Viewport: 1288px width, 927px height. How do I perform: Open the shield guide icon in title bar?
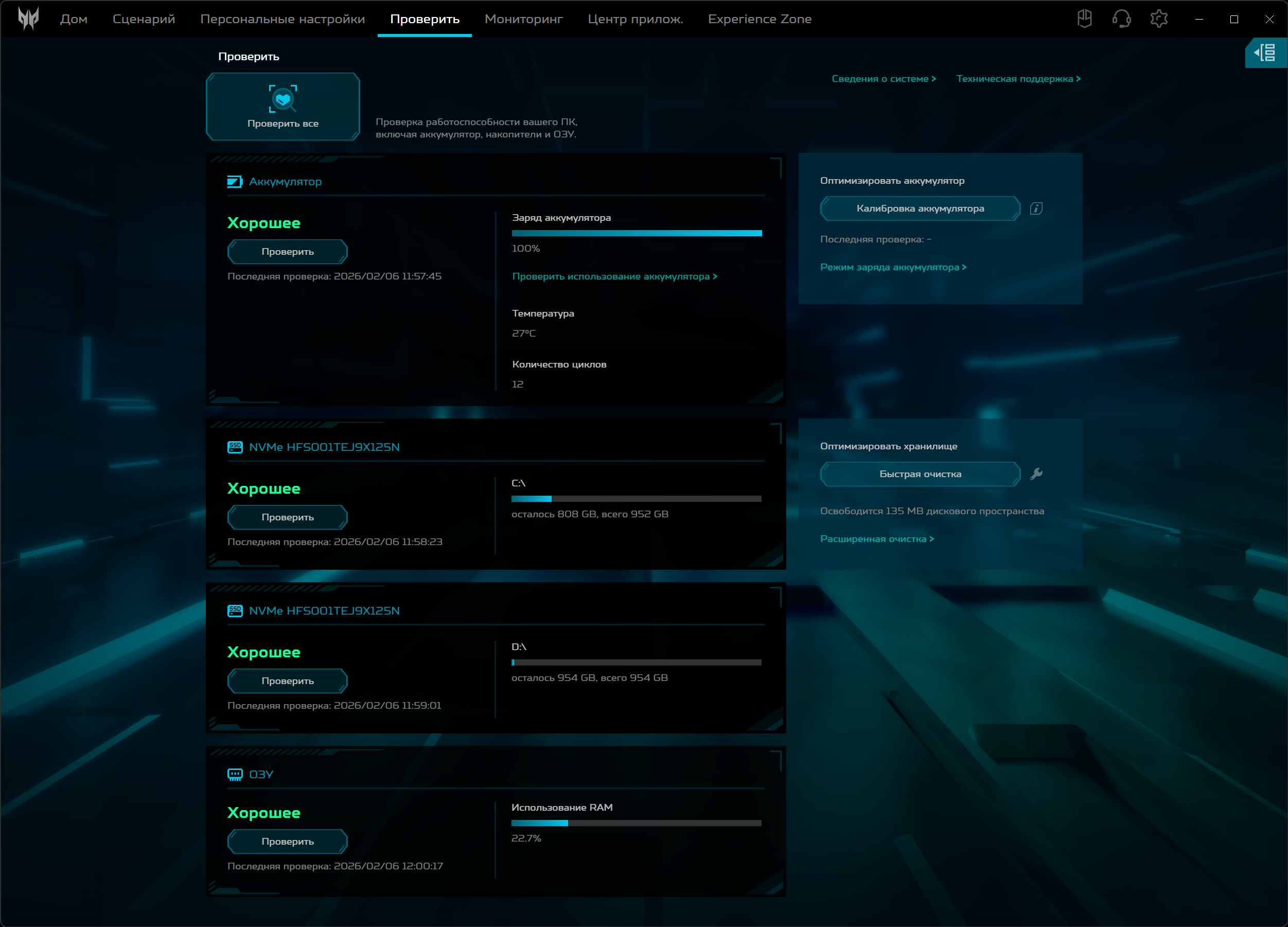click(x=1084, y=19)
